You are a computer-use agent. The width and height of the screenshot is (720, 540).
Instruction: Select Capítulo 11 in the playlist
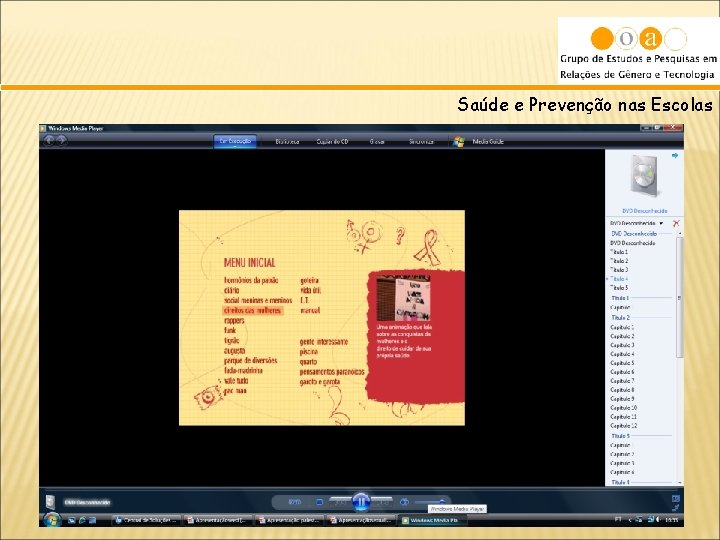[624, 416]
